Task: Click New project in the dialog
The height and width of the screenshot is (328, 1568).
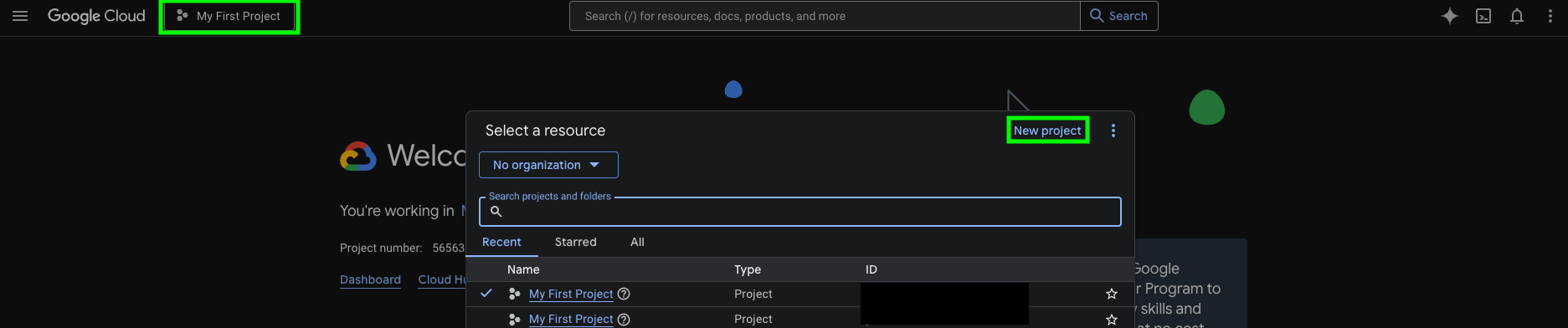Action: [1047, 131]
